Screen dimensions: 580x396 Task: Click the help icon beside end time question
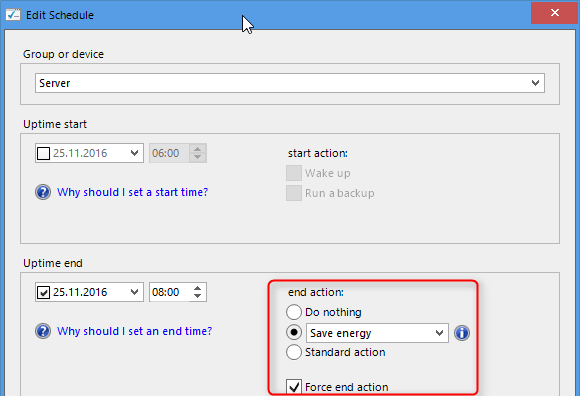(43, 331)
